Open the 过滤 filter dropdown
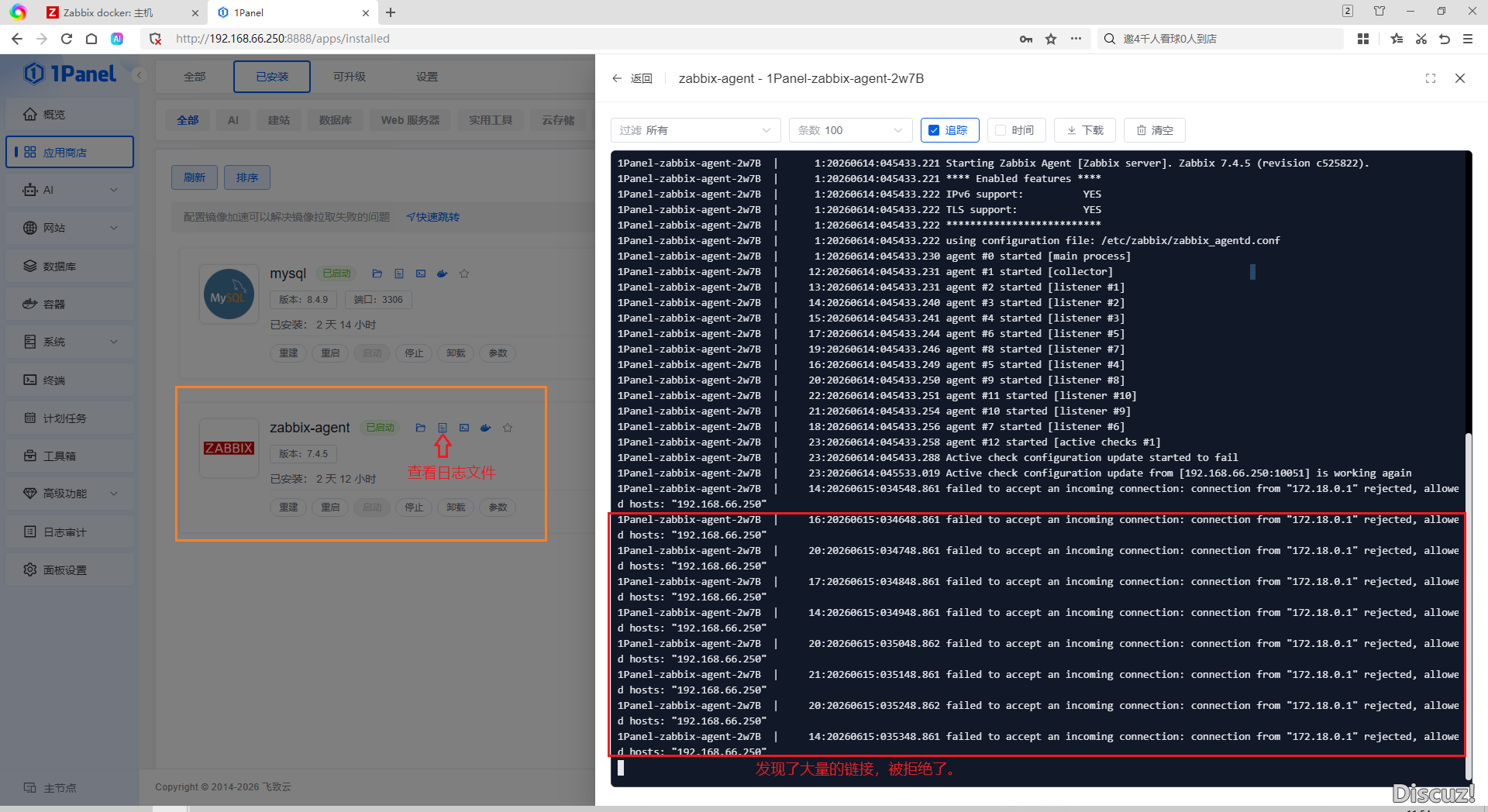Viewport: 1488px width, 812px height. [695, 130]
